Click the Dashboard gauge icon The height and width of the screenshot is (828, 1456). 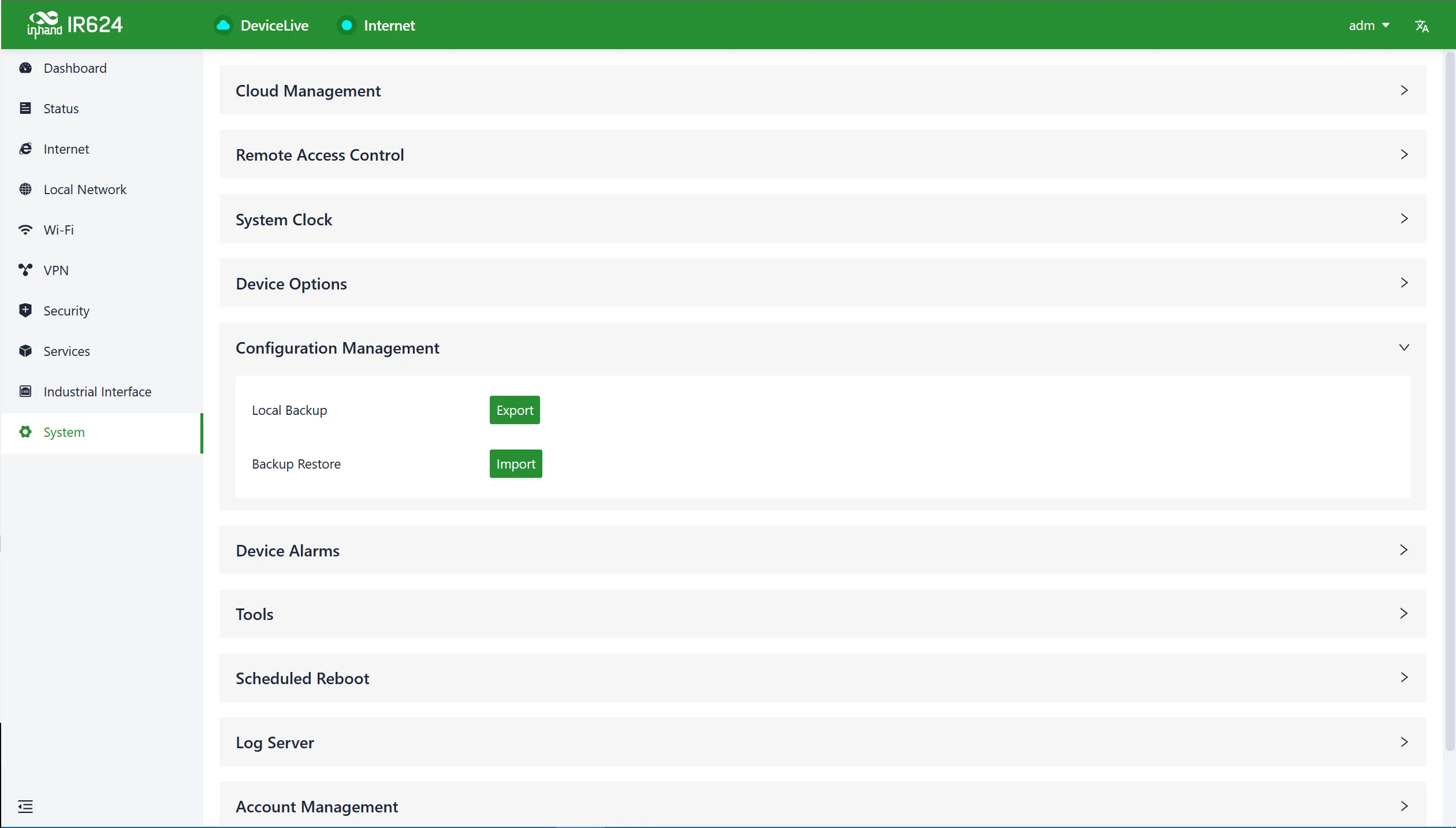tap(25, 68)
